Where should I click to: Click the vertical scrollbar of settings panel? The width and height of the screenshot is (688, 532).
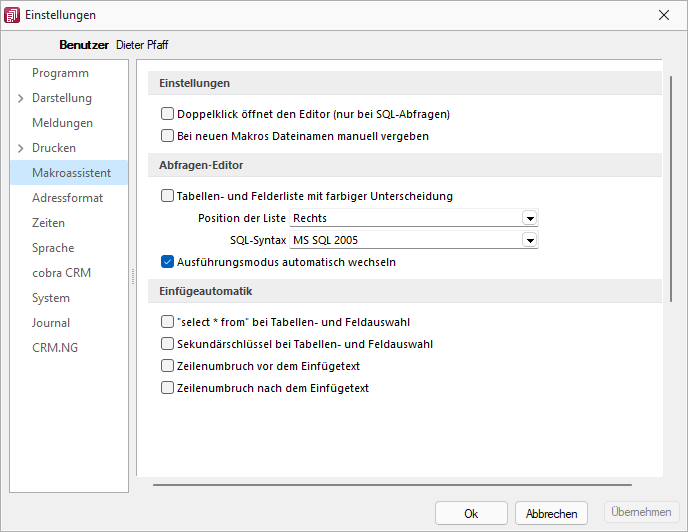670,189
